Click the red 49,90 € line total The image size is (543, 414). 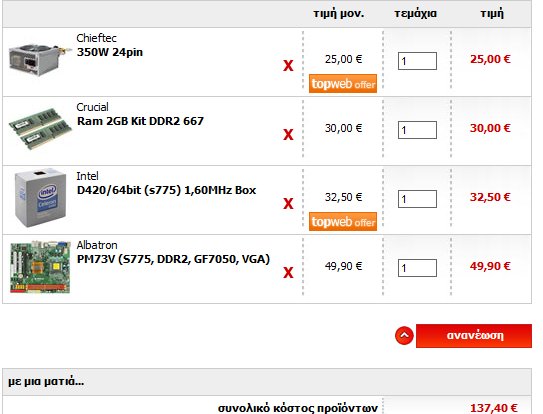(x=490, y=266)
